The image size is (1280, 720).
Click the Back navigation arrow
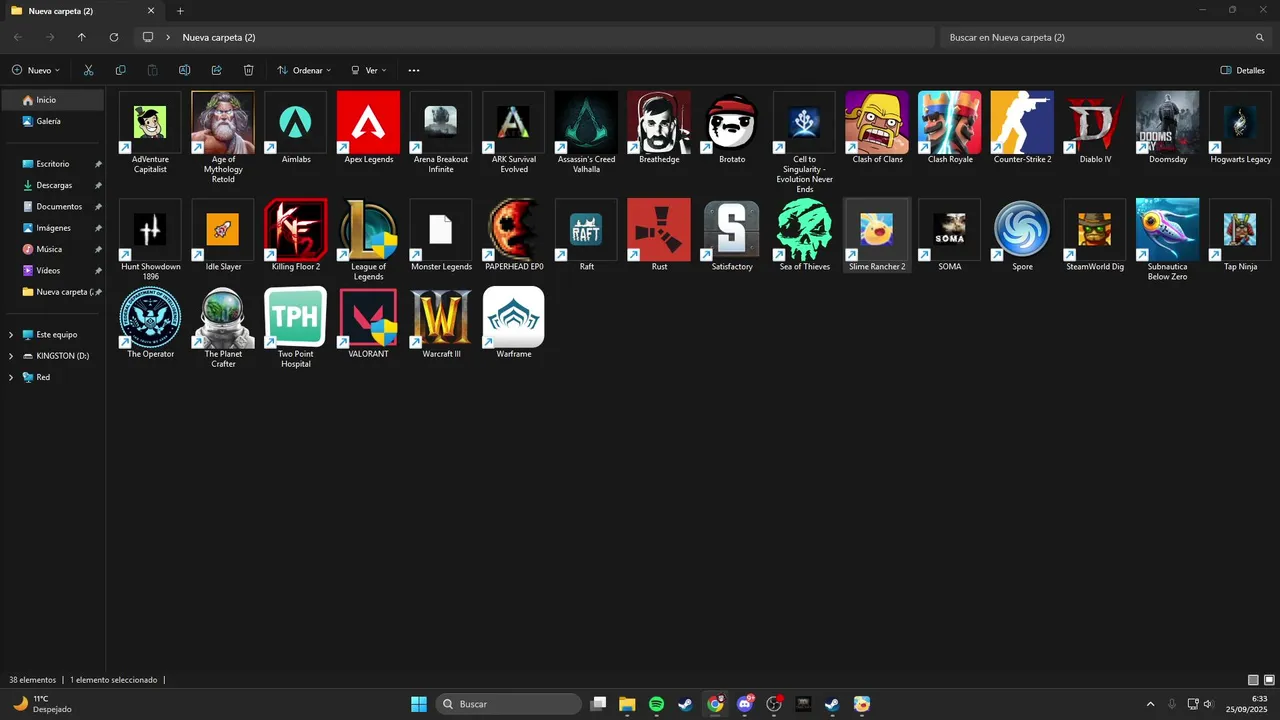tap(18, 37)
